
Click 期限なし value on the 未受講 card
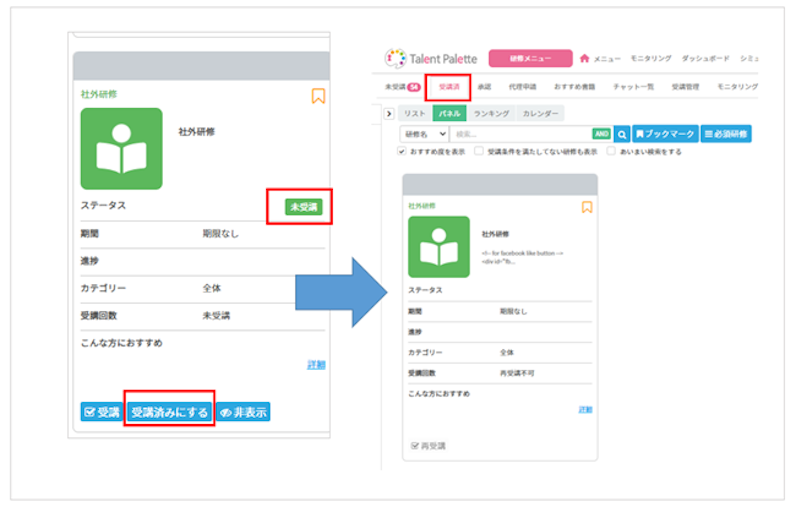[220, 234]
